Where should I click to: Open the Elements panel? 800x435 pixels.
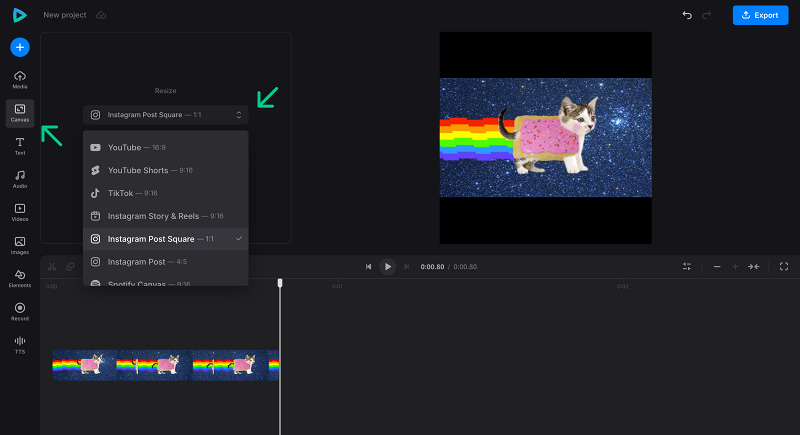tap(20, 278)
